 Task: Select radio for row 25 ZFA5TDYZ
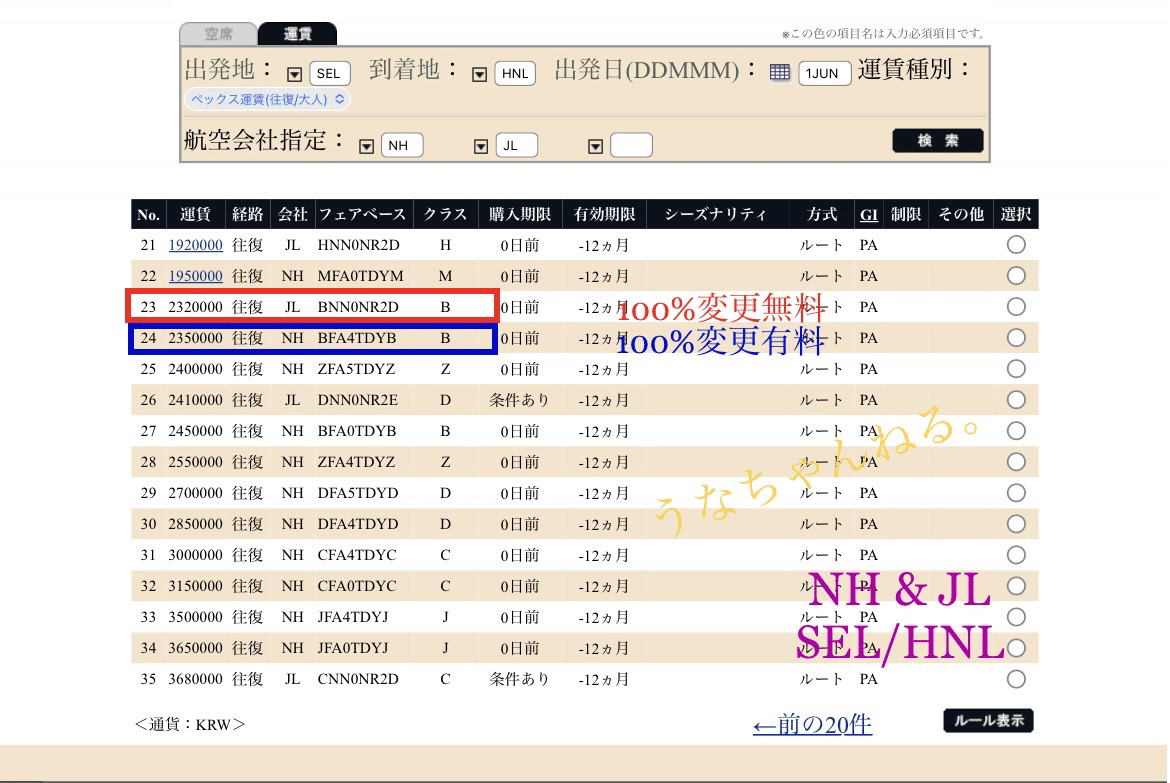tap(1016, 369)
